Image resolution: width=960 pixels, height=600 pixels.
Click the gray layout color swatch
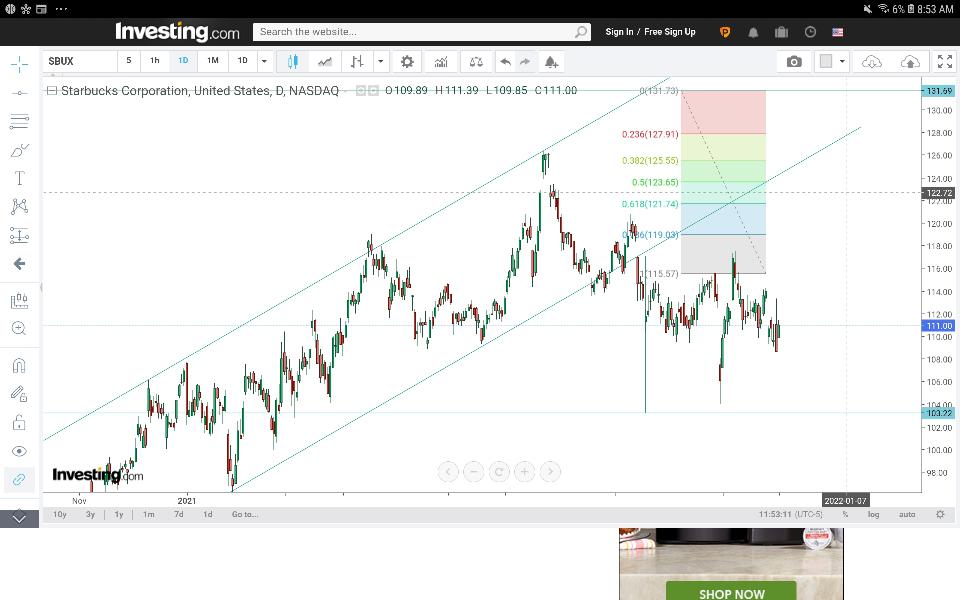[x=826, y=61]
